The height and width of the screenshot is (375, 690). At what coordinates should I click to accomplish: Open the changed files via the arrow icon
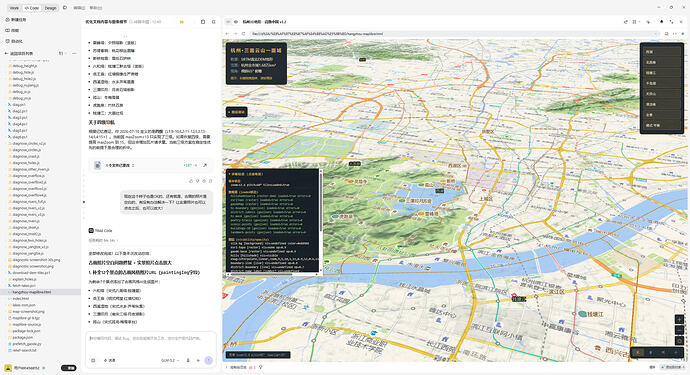(x=205, y=165)
